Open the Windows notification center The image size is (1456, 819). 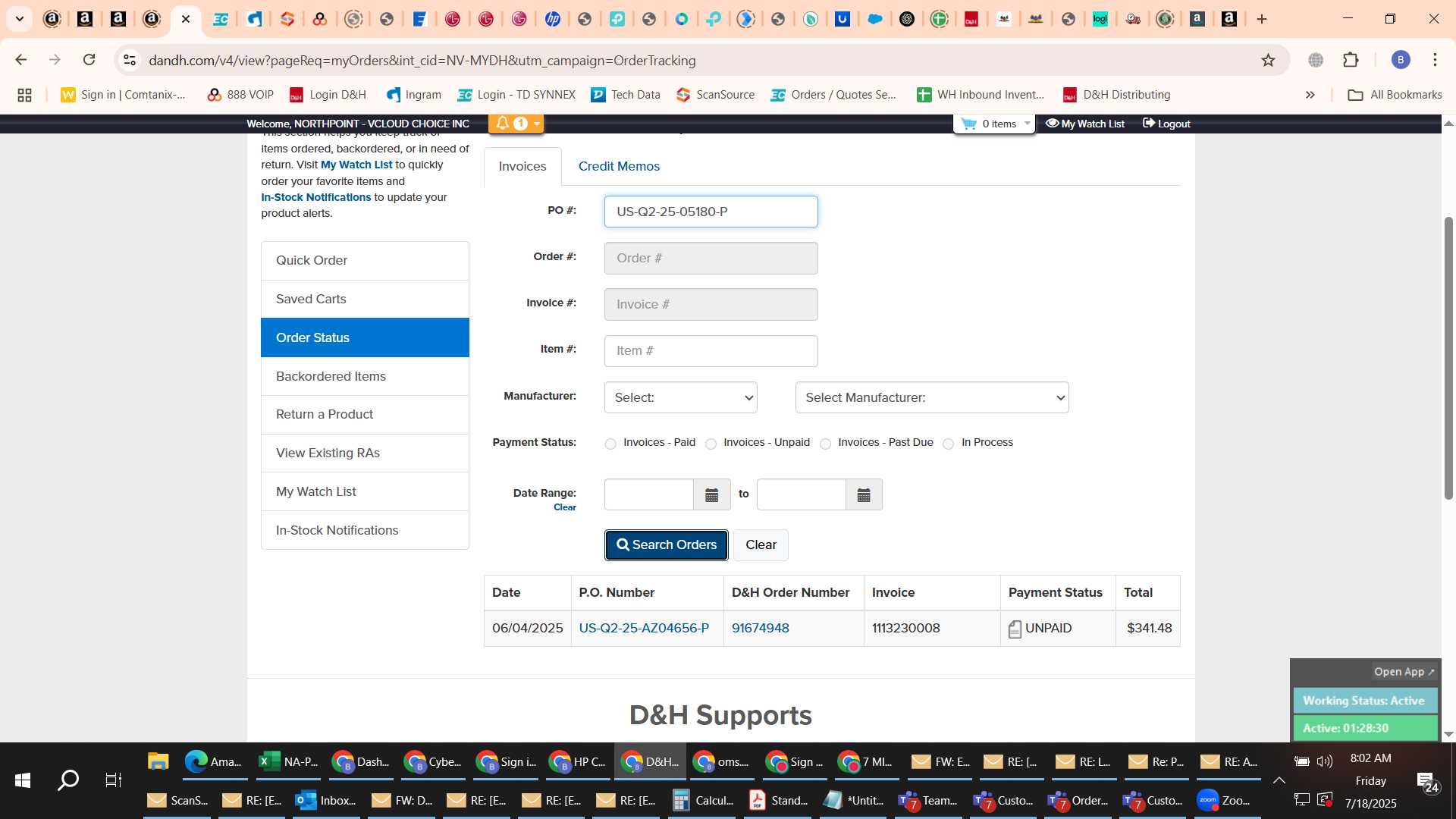1427,782
